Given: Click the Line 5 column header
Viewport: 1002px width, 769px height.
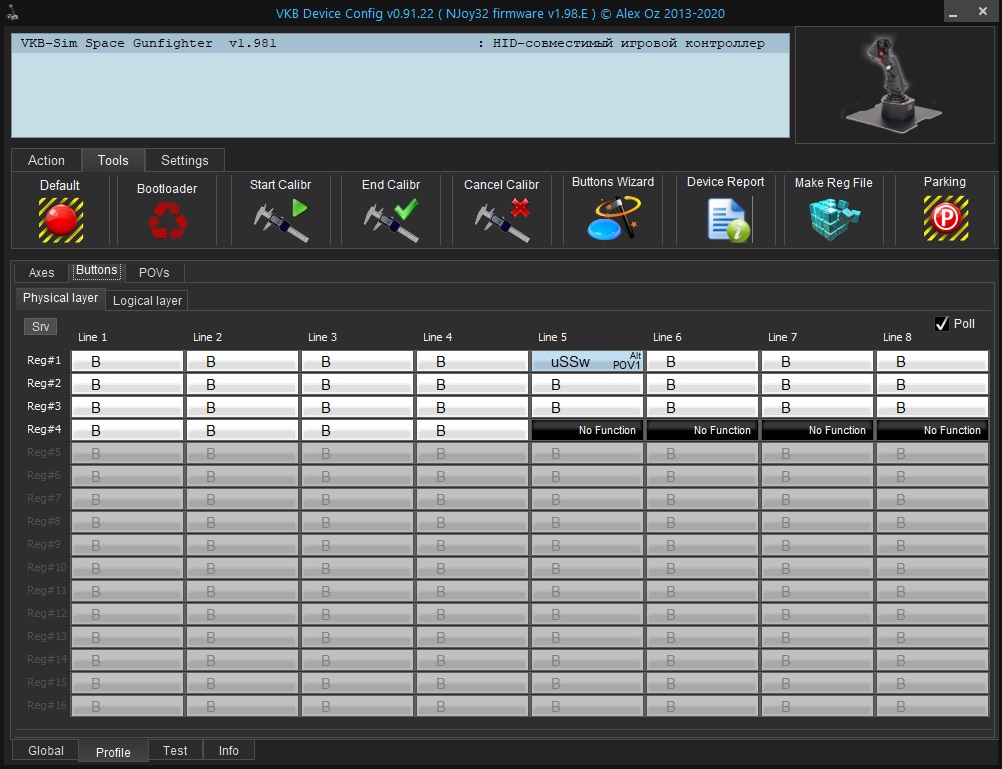Looking at the screenshot, I should click(552, 337).
